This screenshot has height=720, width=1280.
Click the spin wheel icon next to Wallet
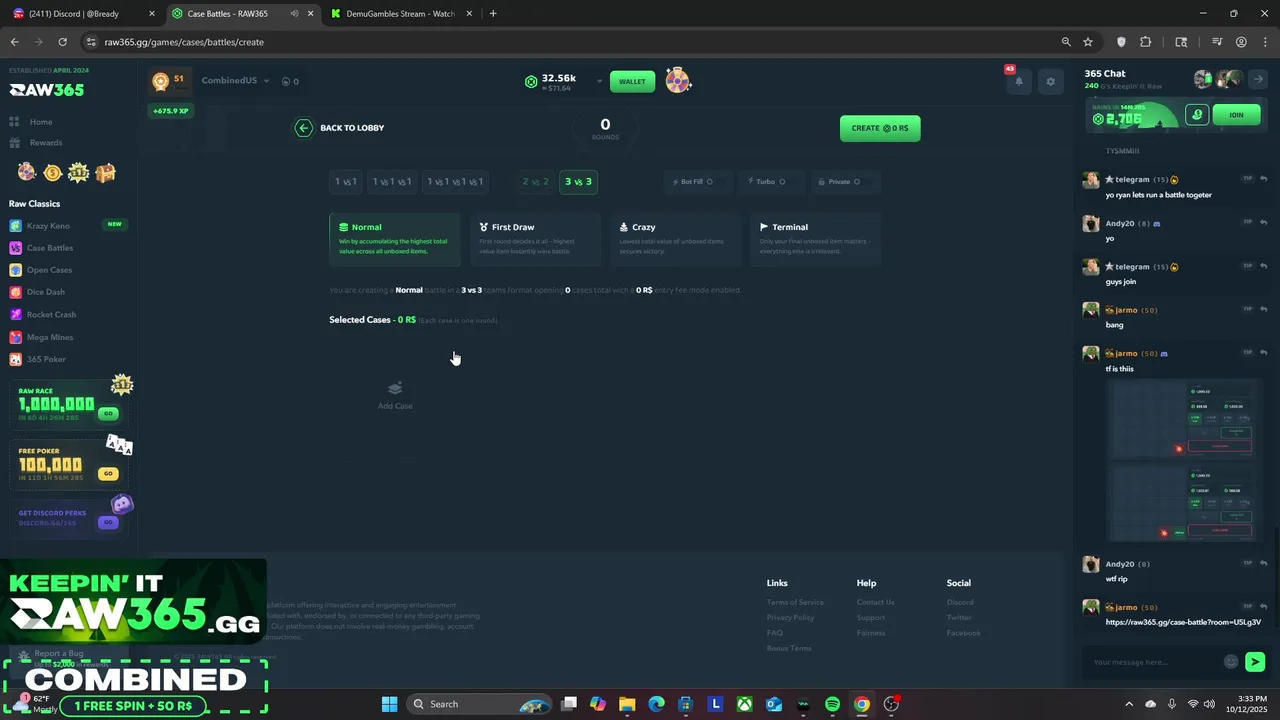click(678, 81)
